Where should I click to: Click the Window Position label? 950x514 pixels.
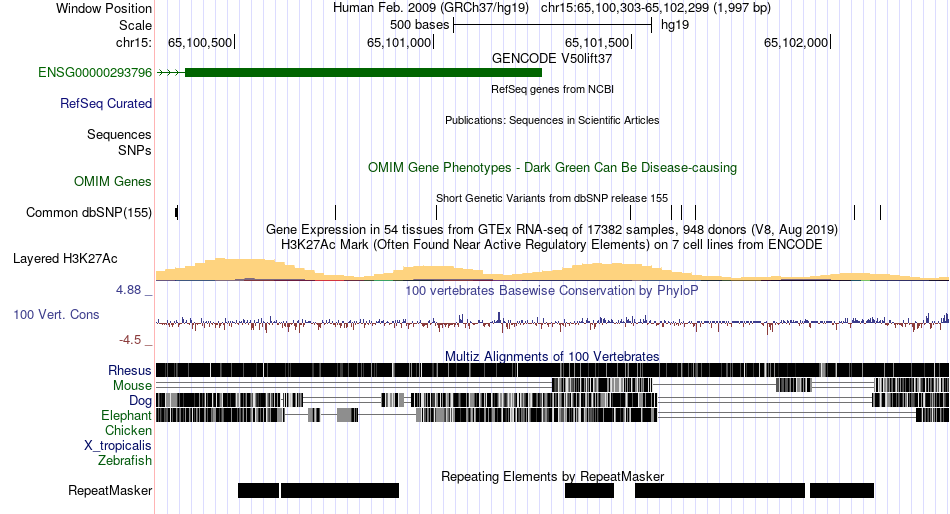[104, 8]
